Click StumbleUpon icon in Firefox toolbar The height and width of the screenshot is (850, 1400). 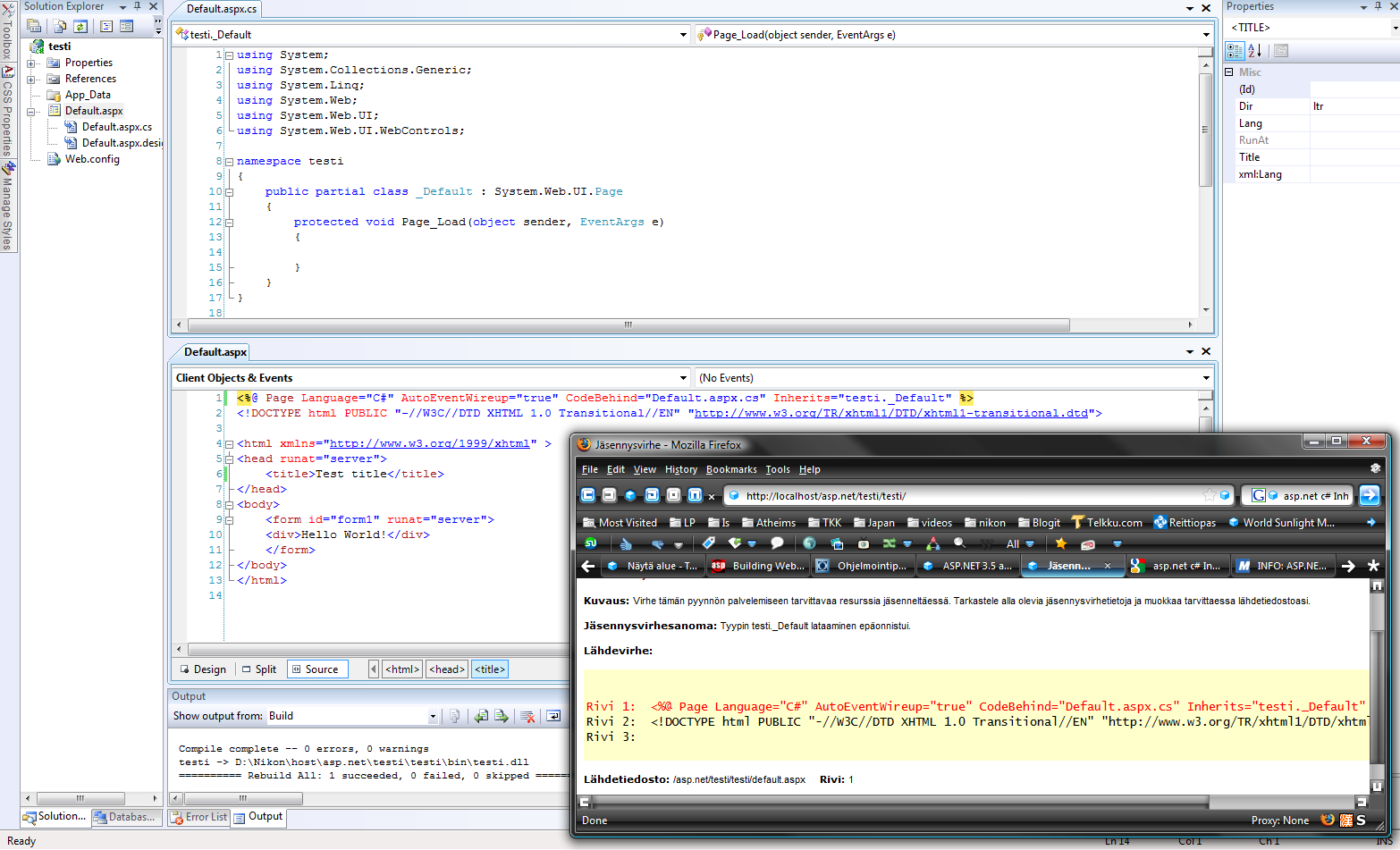(x=590, y=543)
